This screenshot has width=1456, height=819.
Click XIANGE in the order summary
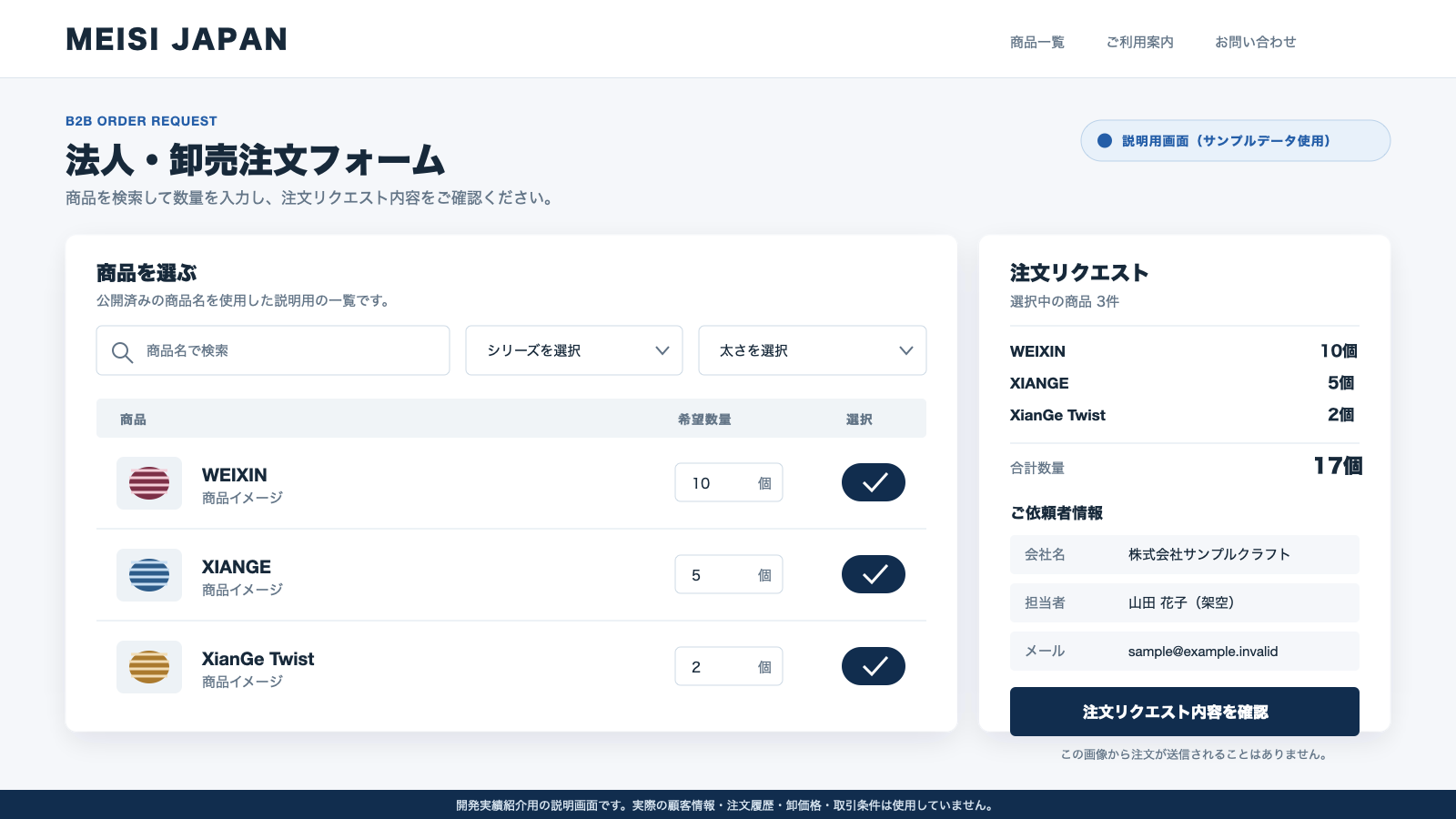click(1039, 383)
